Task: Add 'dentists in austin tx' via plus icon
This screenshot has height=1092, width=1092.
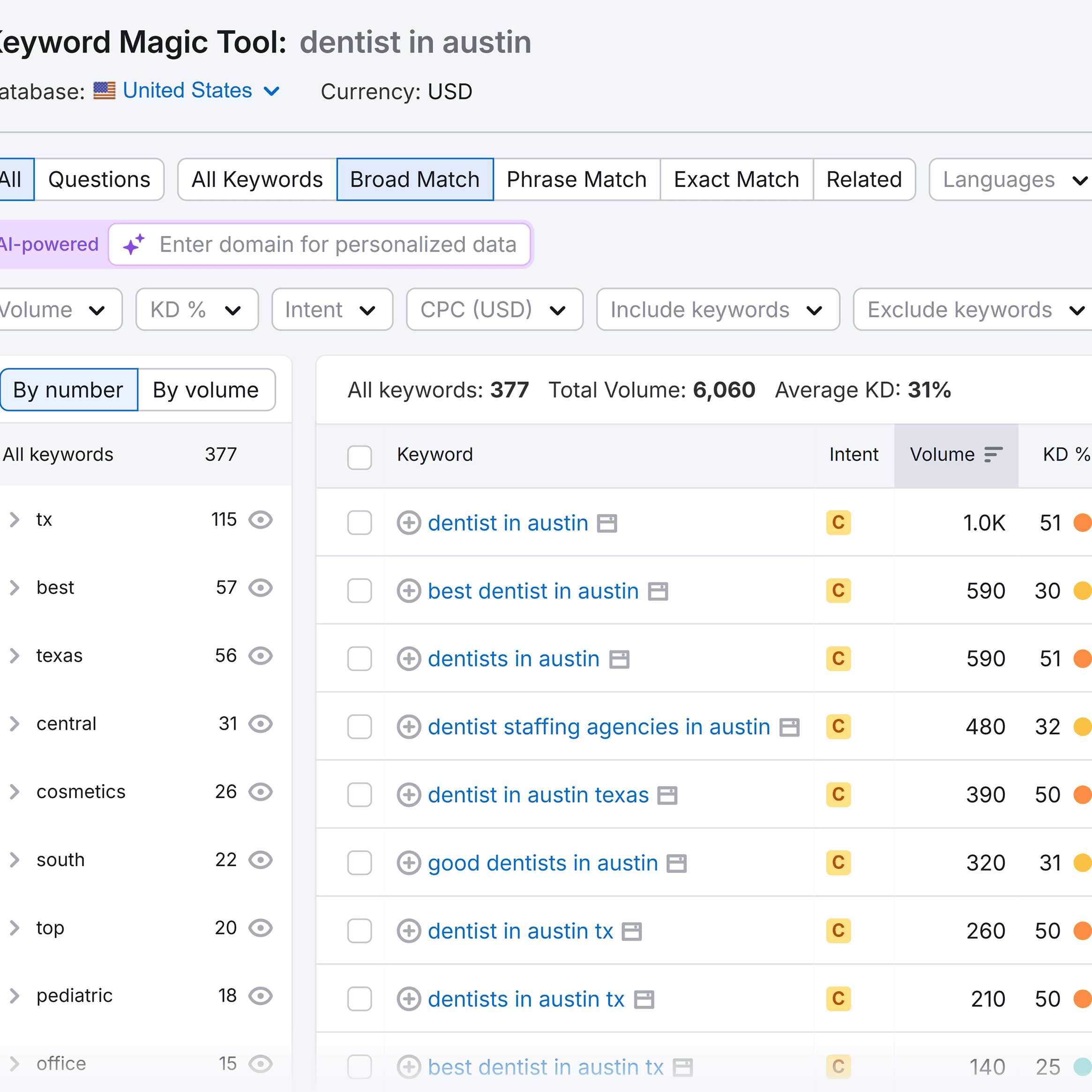Action: tap(408, 999)
